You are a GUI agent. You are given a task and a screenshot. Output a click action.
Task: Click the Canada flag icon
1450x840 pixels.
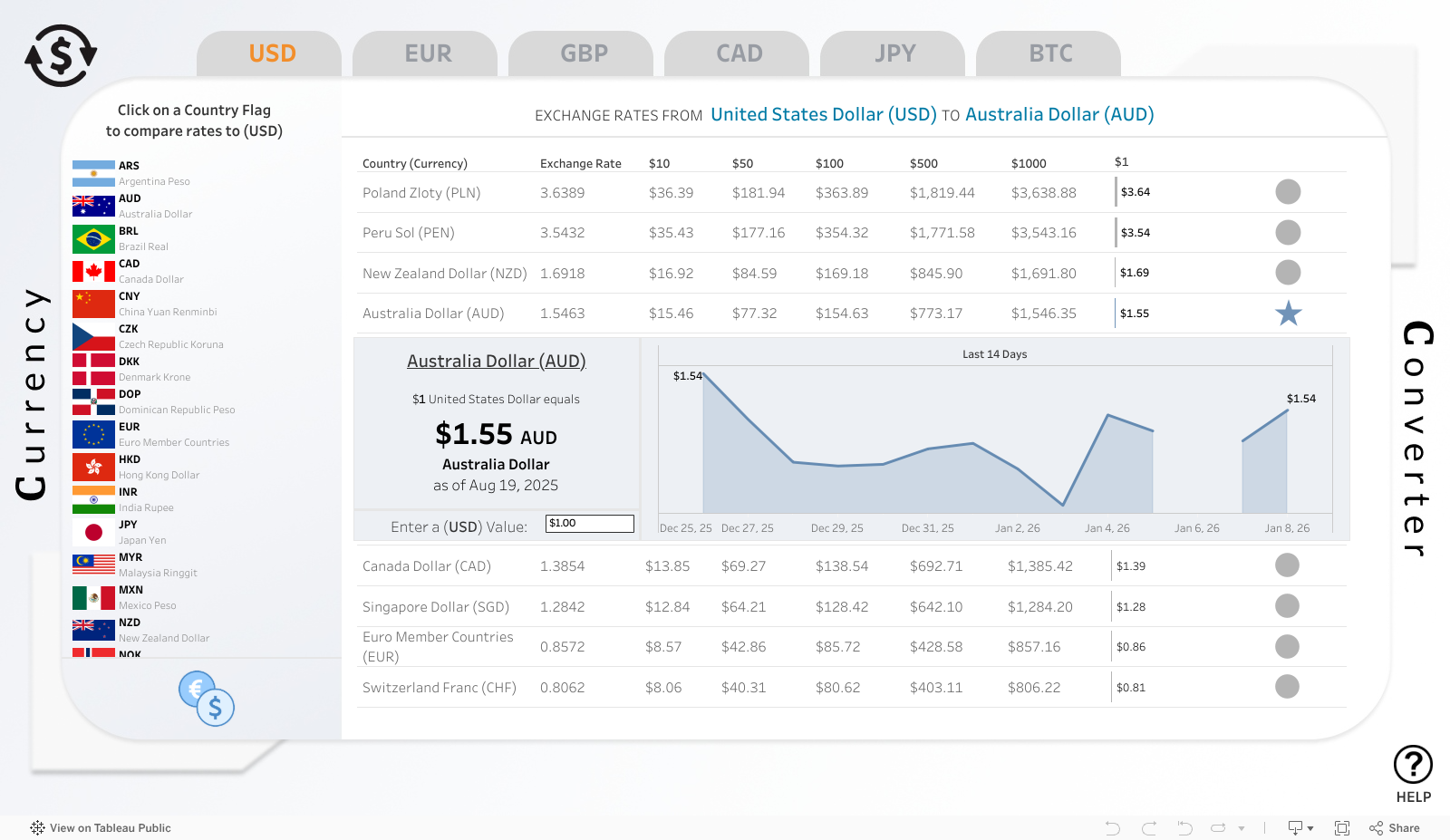(93, 272)
